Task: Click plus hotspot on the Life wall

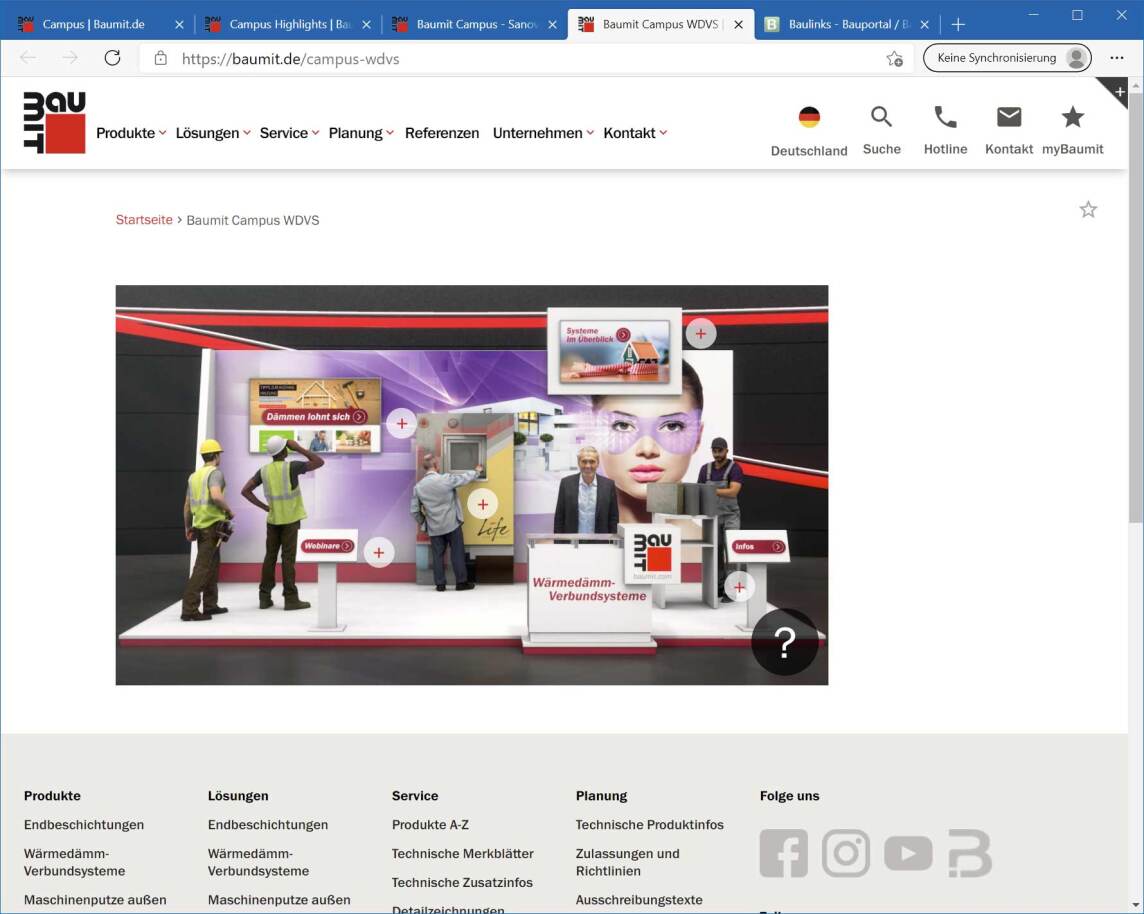Action: pos(482,504)
